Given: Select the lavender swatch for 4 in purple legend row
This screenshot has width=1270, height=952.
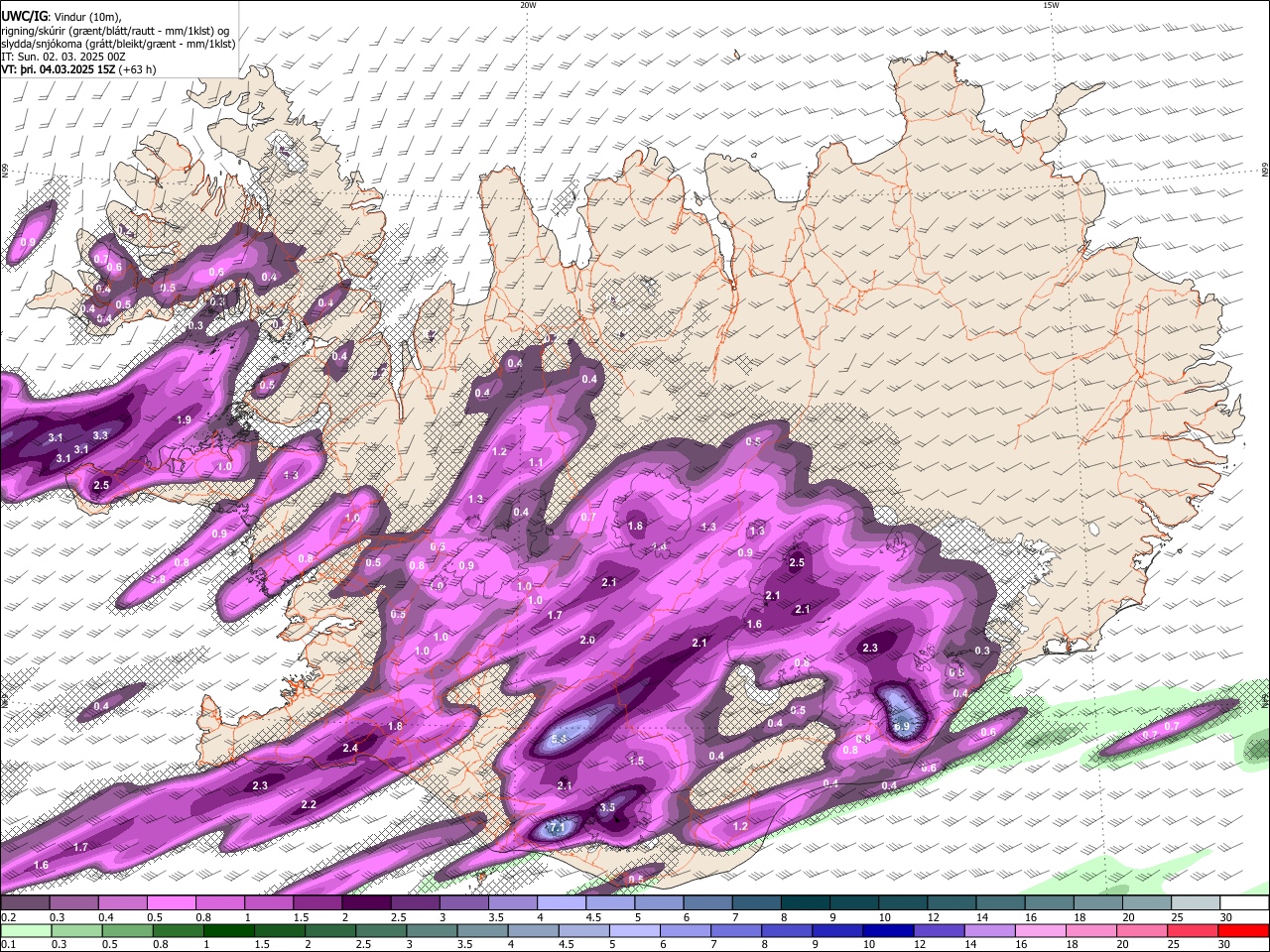Looking at the screenshot, I should click(561, 903).
